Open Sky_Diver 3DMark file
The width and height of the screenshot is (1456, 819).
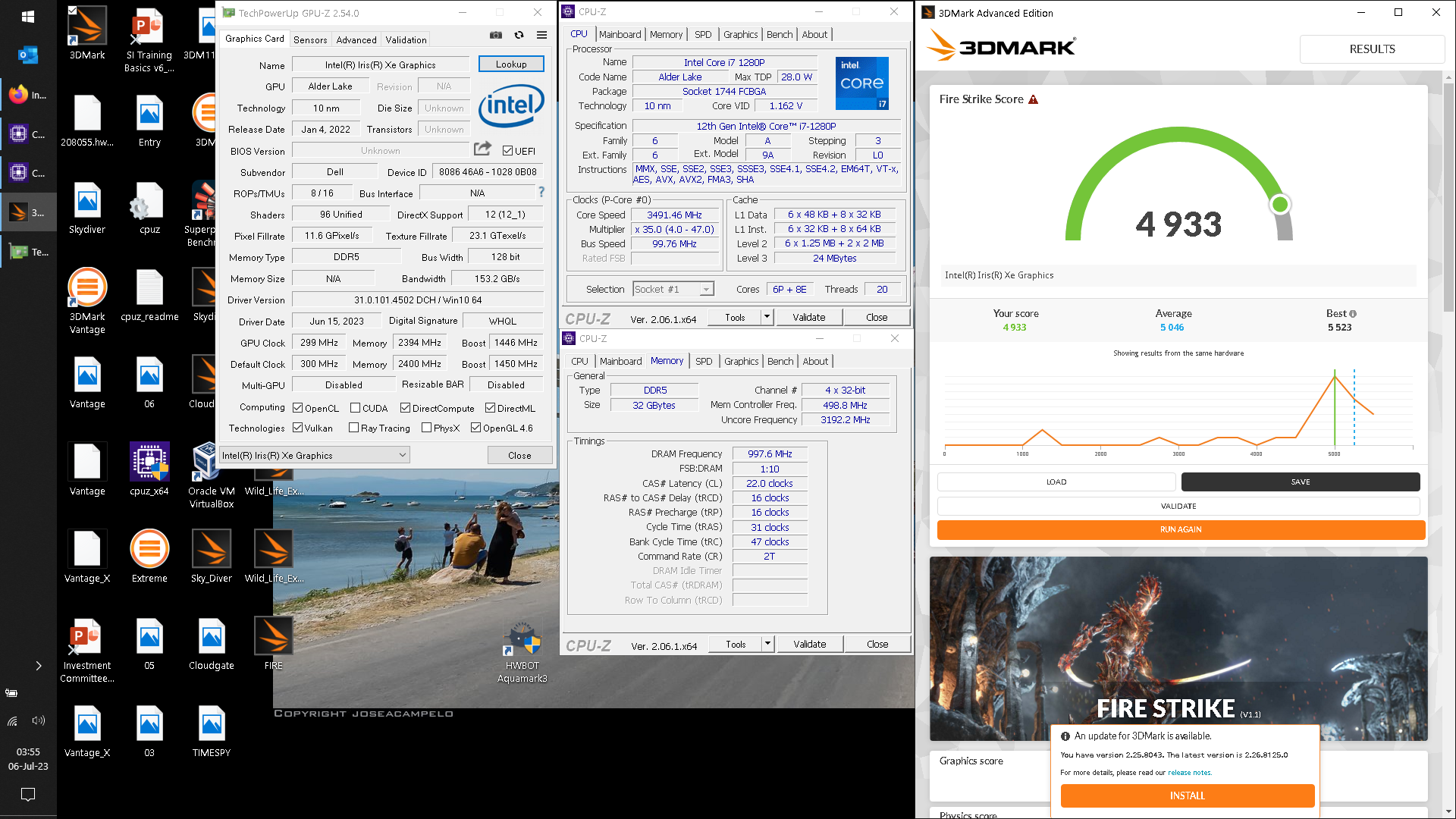[212, 557]
